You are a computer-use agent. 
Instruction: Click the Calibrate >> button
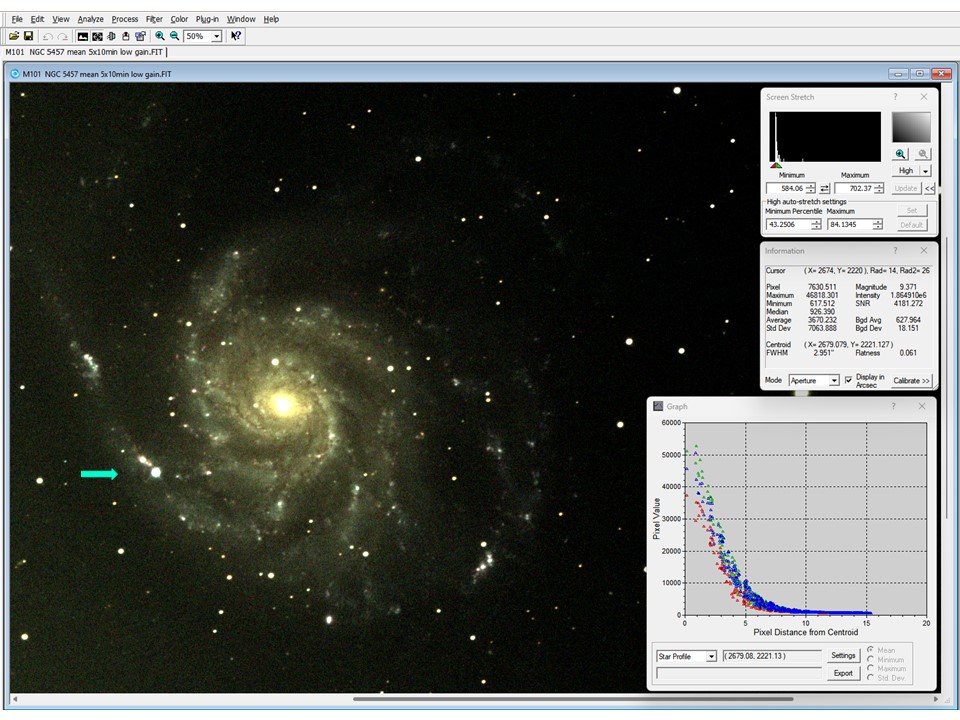911,381
